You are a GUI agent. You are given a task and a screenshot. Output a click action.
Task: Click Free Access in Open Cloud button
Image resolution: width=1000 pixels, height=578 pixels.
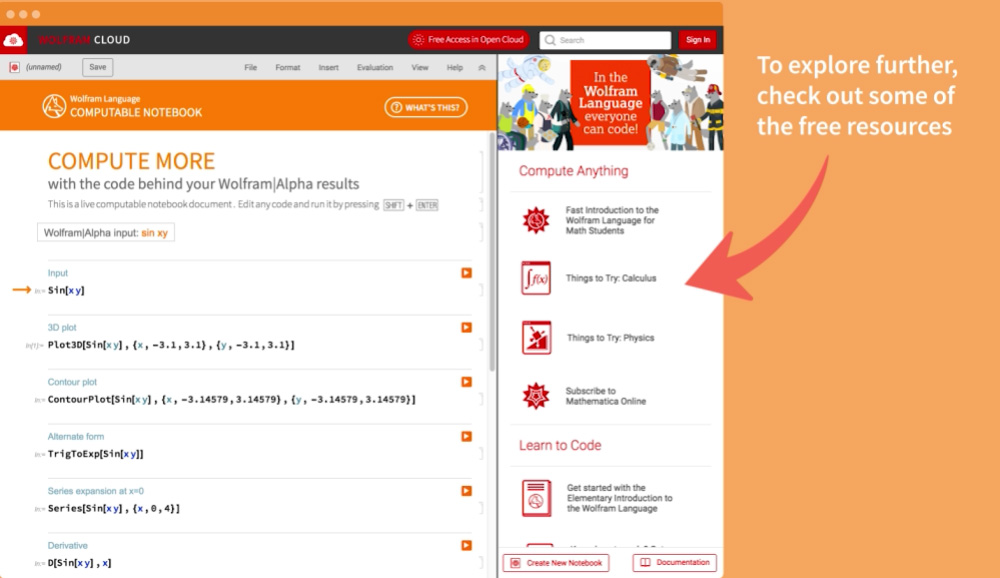point(469,40)
